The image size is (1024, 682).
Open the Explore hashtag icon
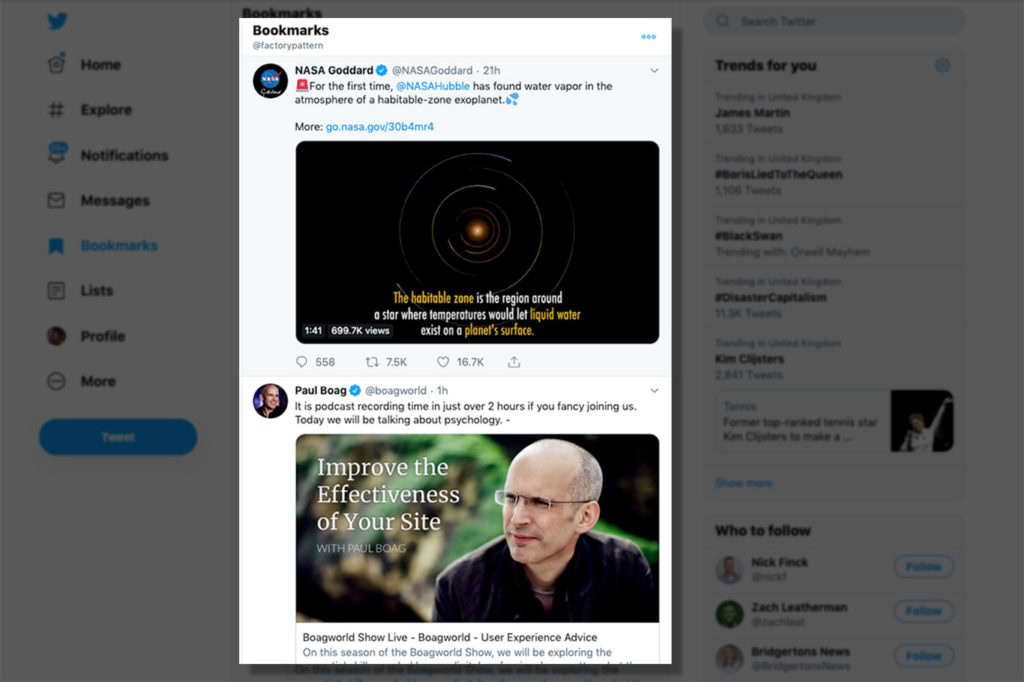(x=56, y=110)
